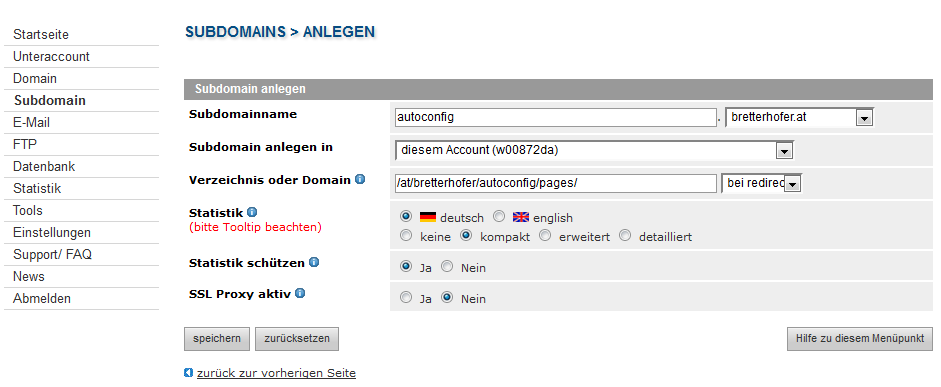Click the Subdomainname text field

coord(556,117)
